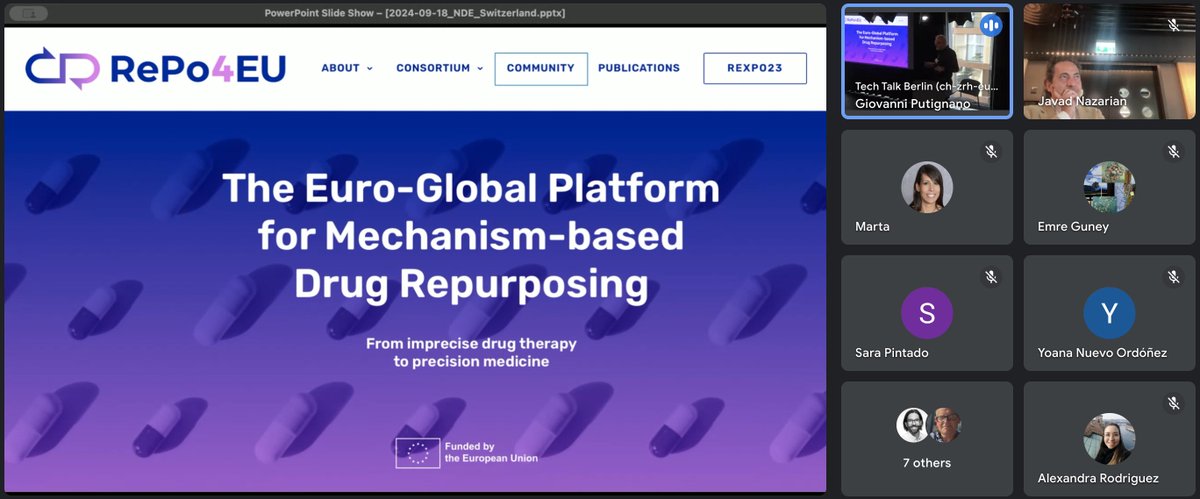Click Alexandra Rodriguez's profile avatar
This screenshot has width=1200, height=499.
[x=1109, y=439]
